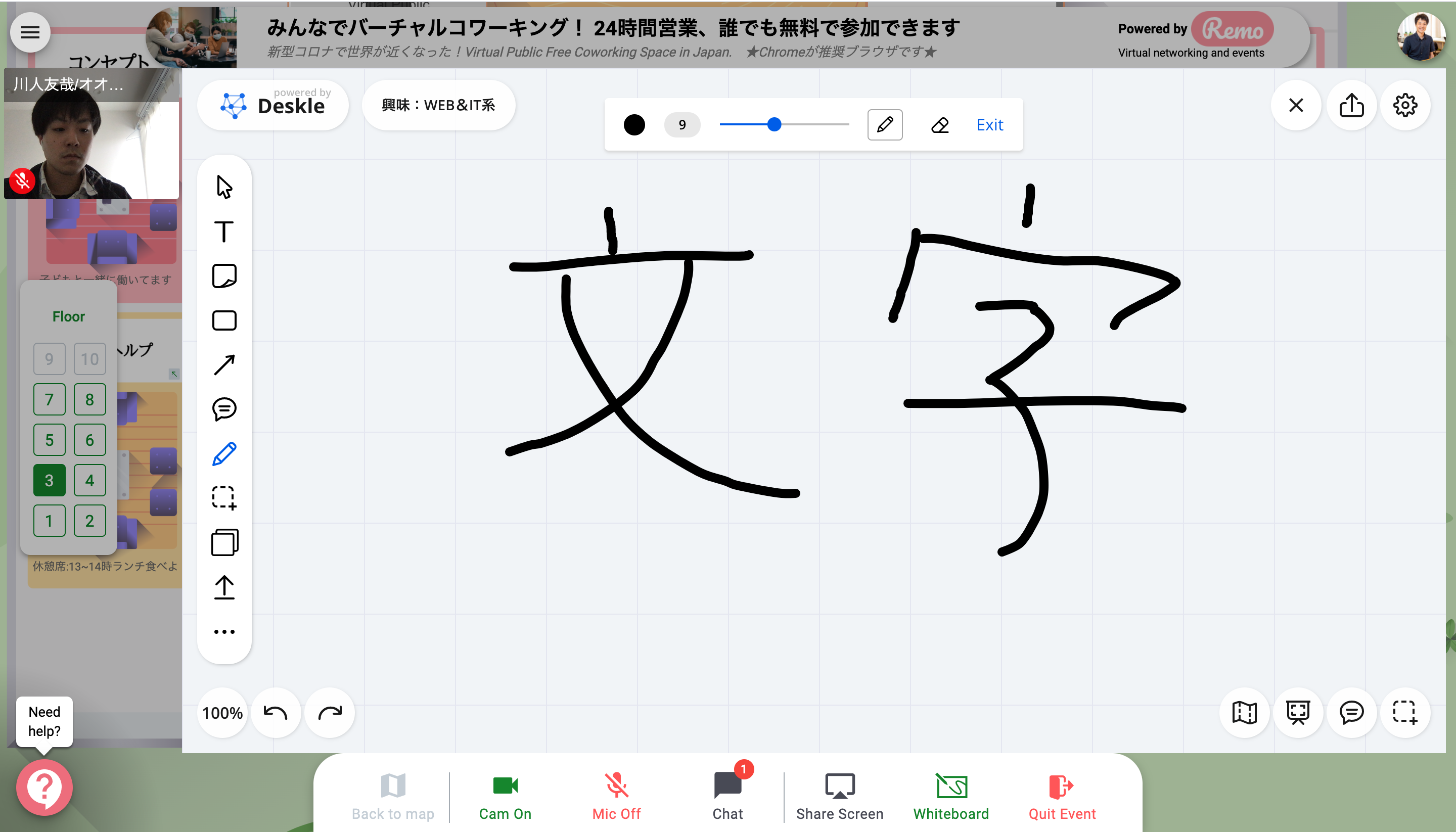Toggle the Whiteboard button
Image resolution: width=1456 pixels, height=832 pixels.
tap(951, 797)
